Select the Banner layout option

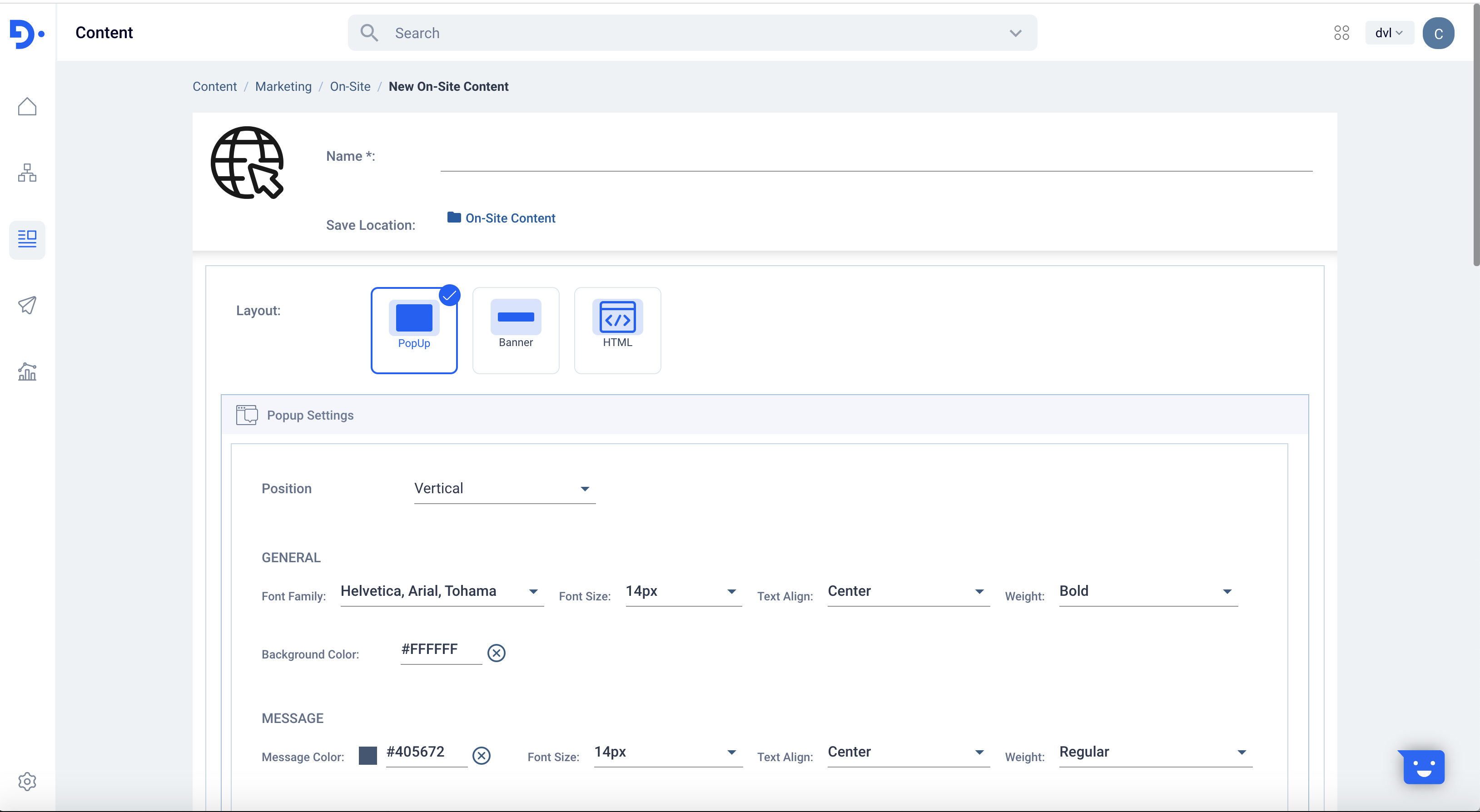[x=515, y=330]
